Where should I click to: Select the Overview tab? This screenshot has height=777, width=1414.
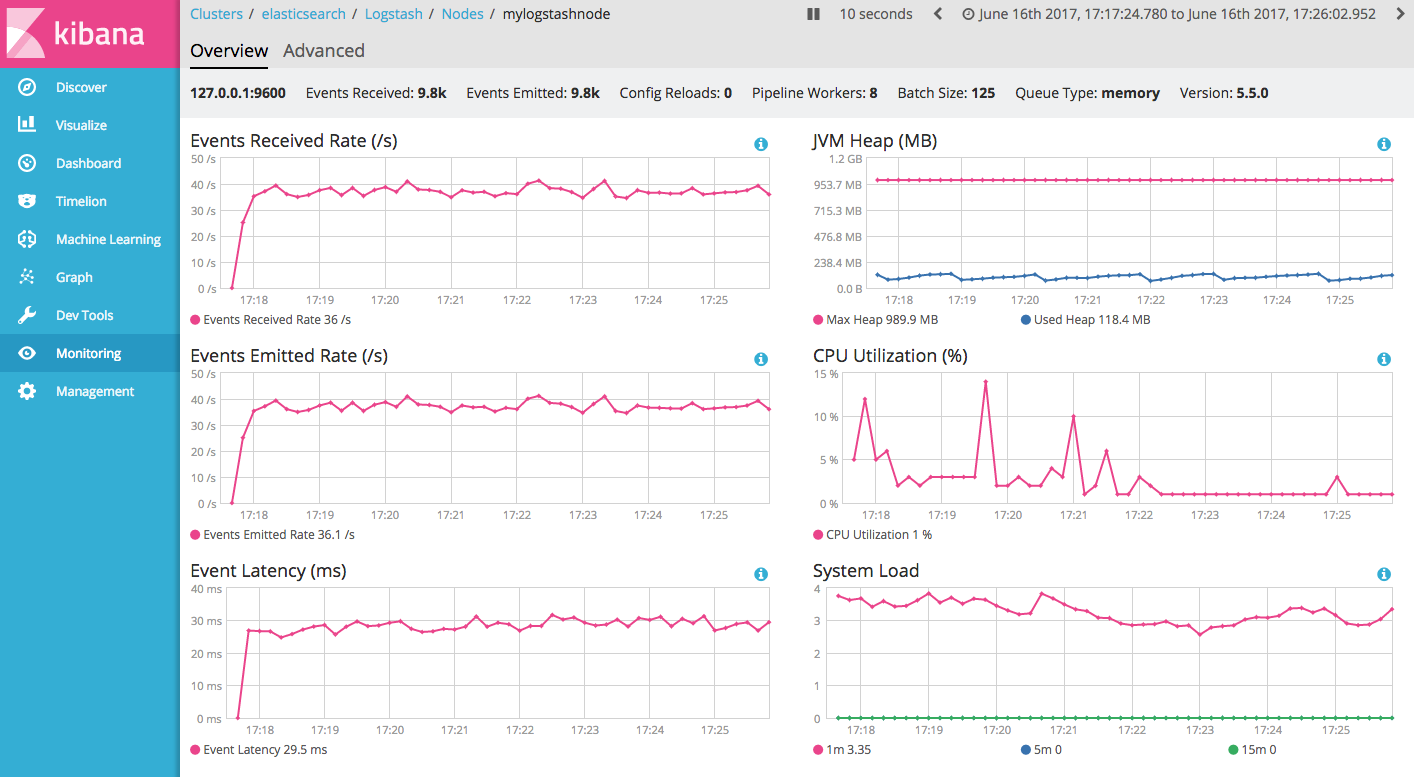pyautogui.click(x=228, y=51)
